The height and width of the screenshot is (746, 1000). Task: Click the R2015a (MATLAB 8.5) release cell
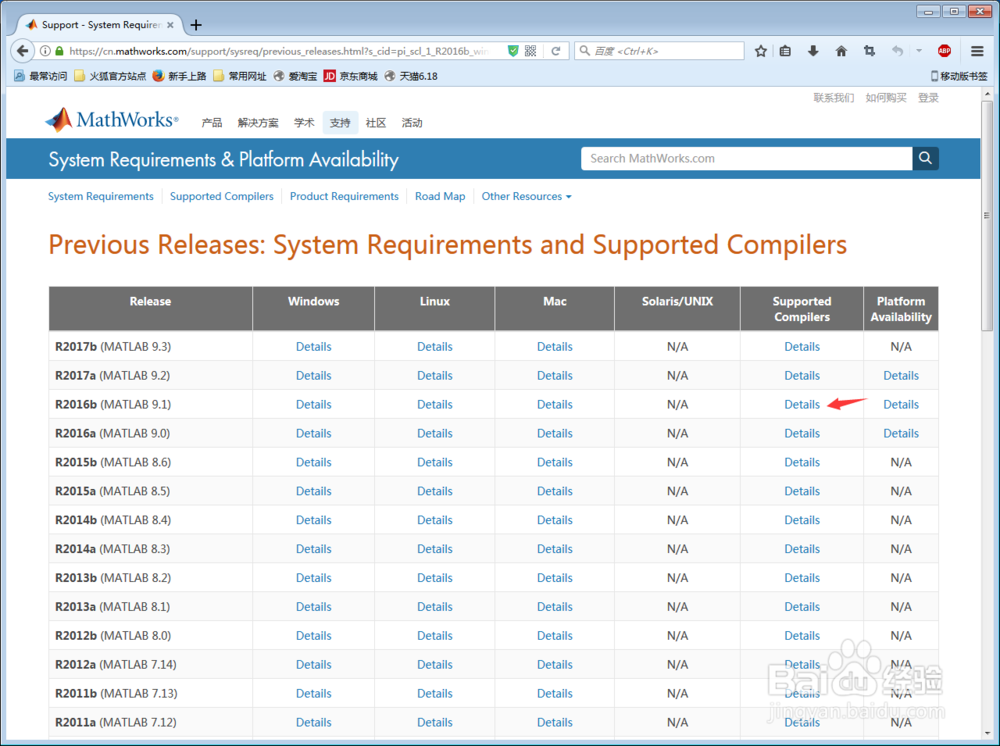click(x=151, y=491)
